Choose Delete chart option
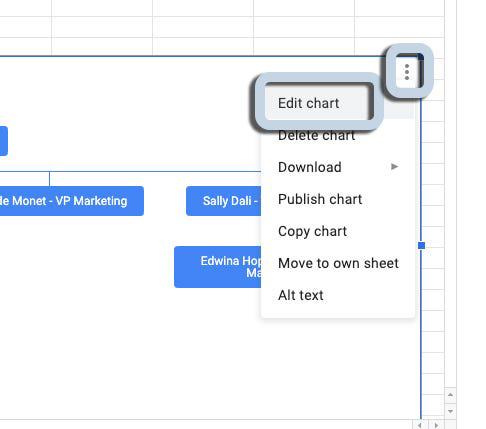Viewport: 486px width, 429px height. pyautogui.click(x=316, y=135)
